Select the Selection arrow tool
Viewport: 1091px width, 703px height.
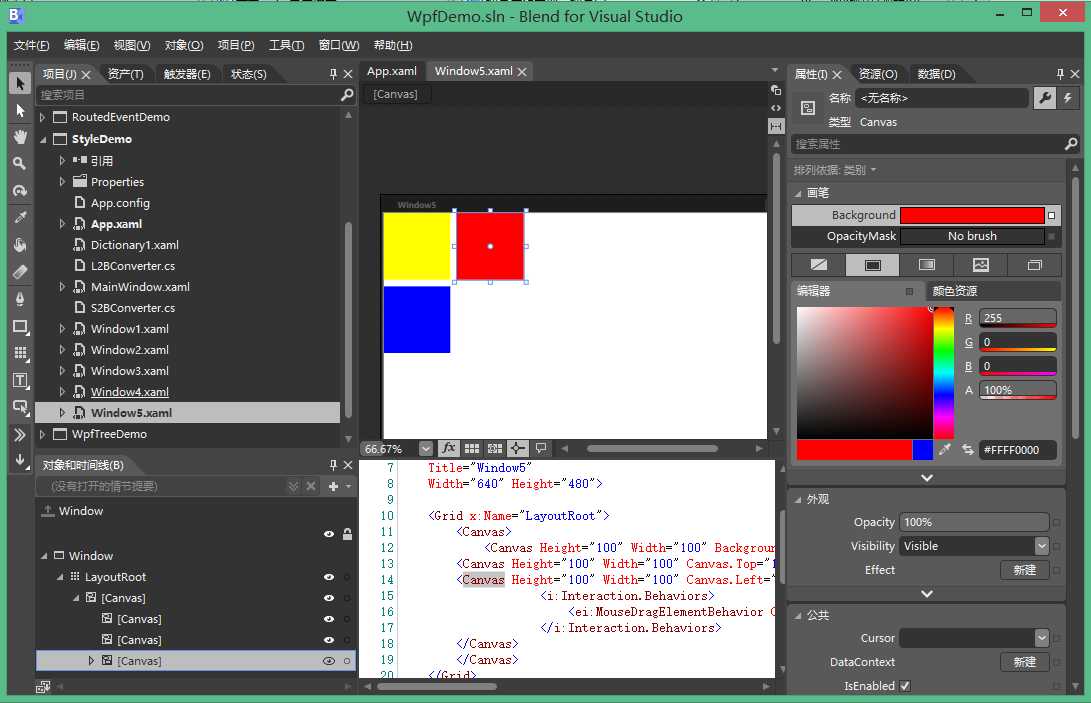pos(20,84)
